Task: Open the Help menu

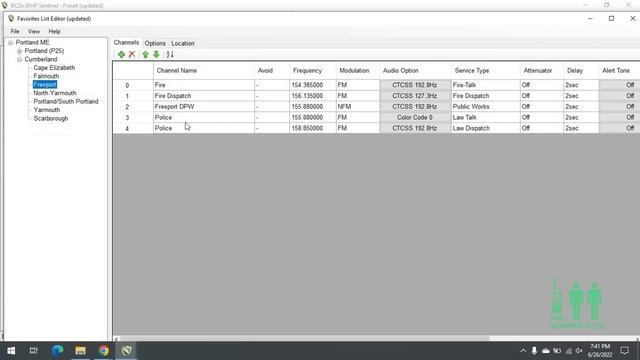Action: pyautogui.click(x=54, y=31)
